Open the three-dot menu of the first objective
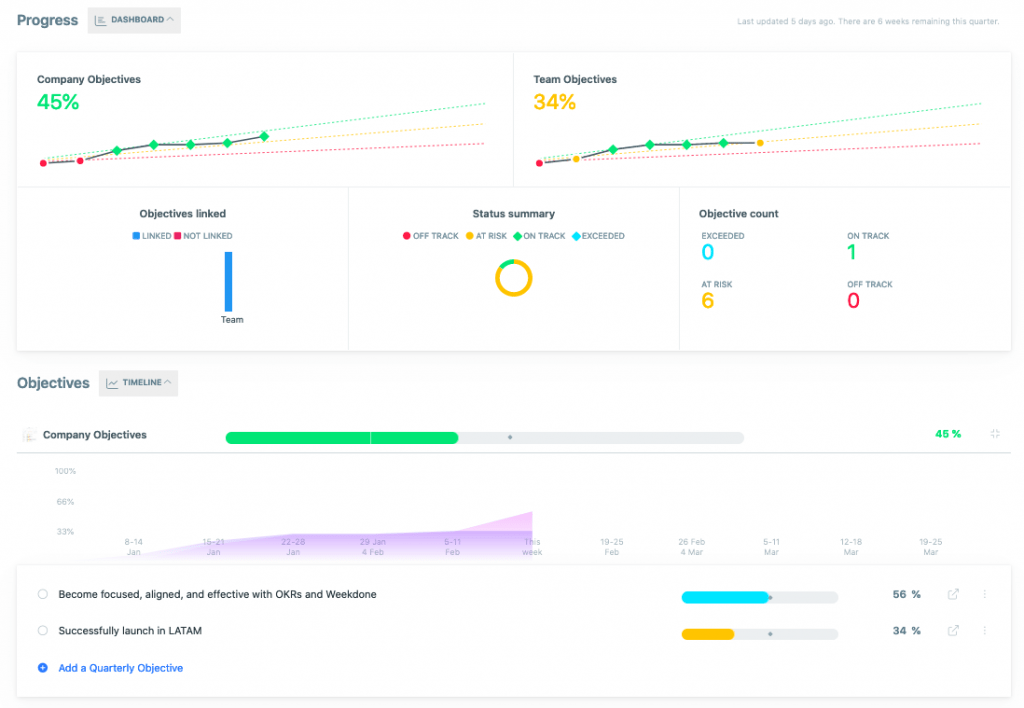 985,594
